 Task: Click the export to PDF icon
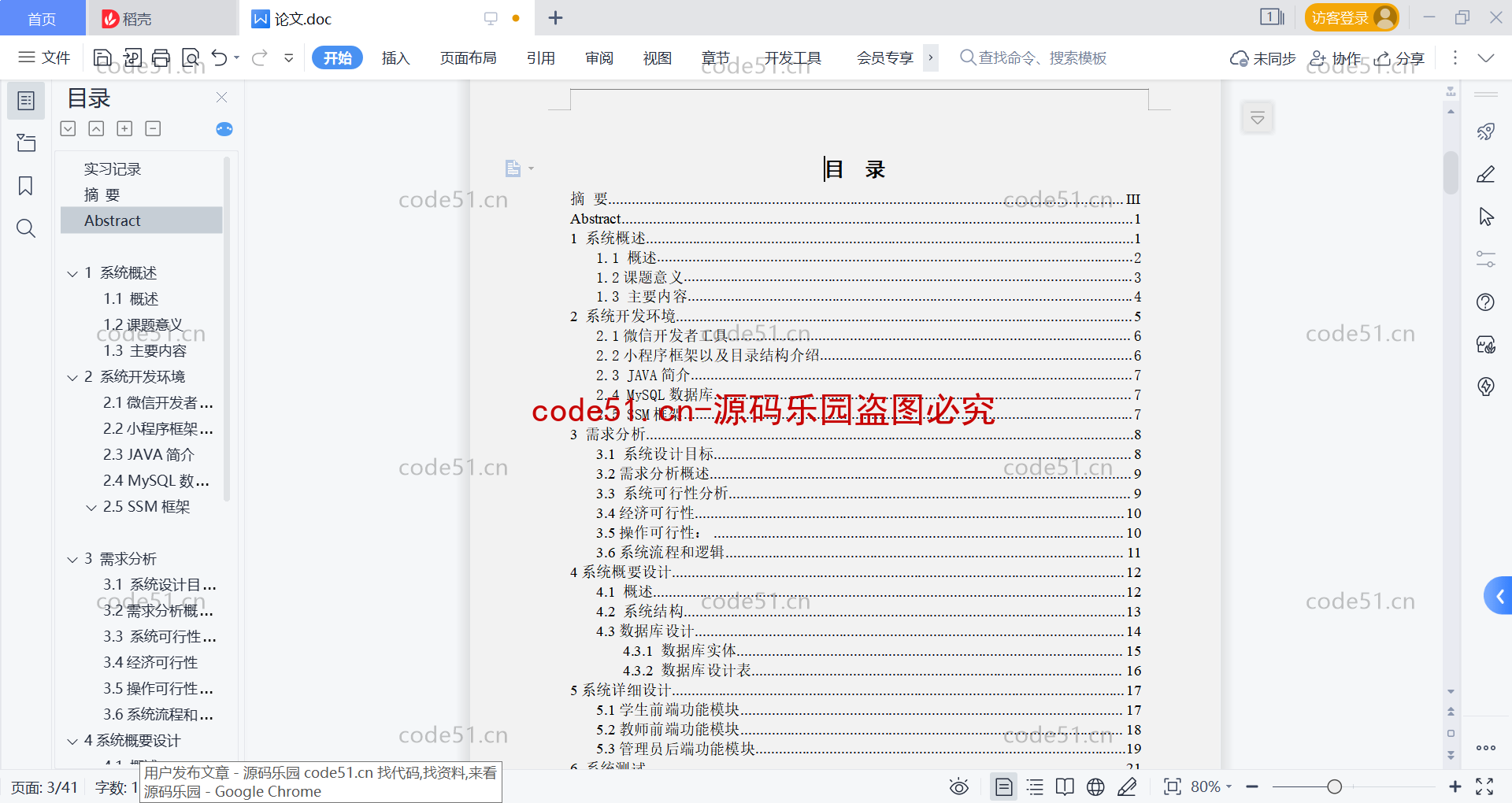132,57
